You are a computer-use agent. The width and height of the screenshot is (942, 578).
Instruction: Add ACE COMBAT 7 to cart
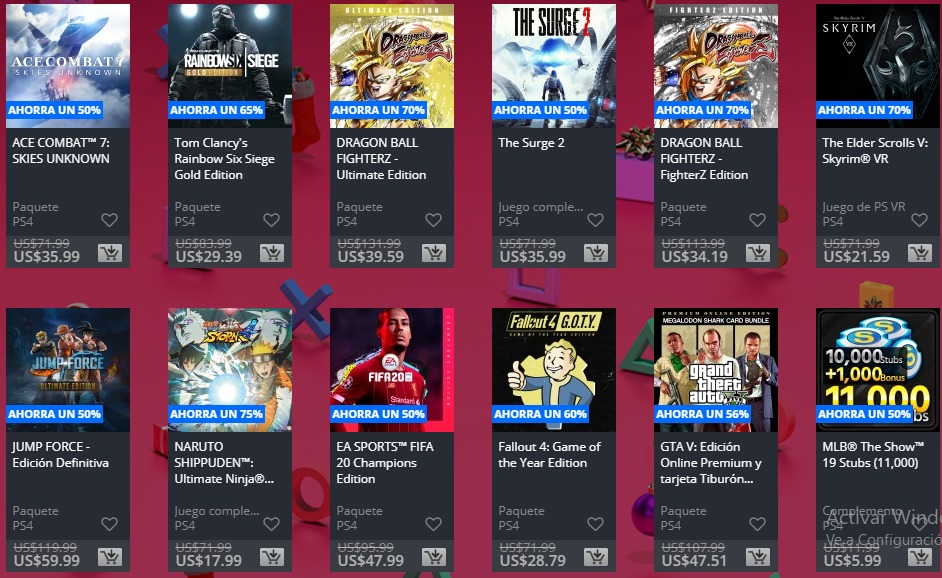[110, 253]
